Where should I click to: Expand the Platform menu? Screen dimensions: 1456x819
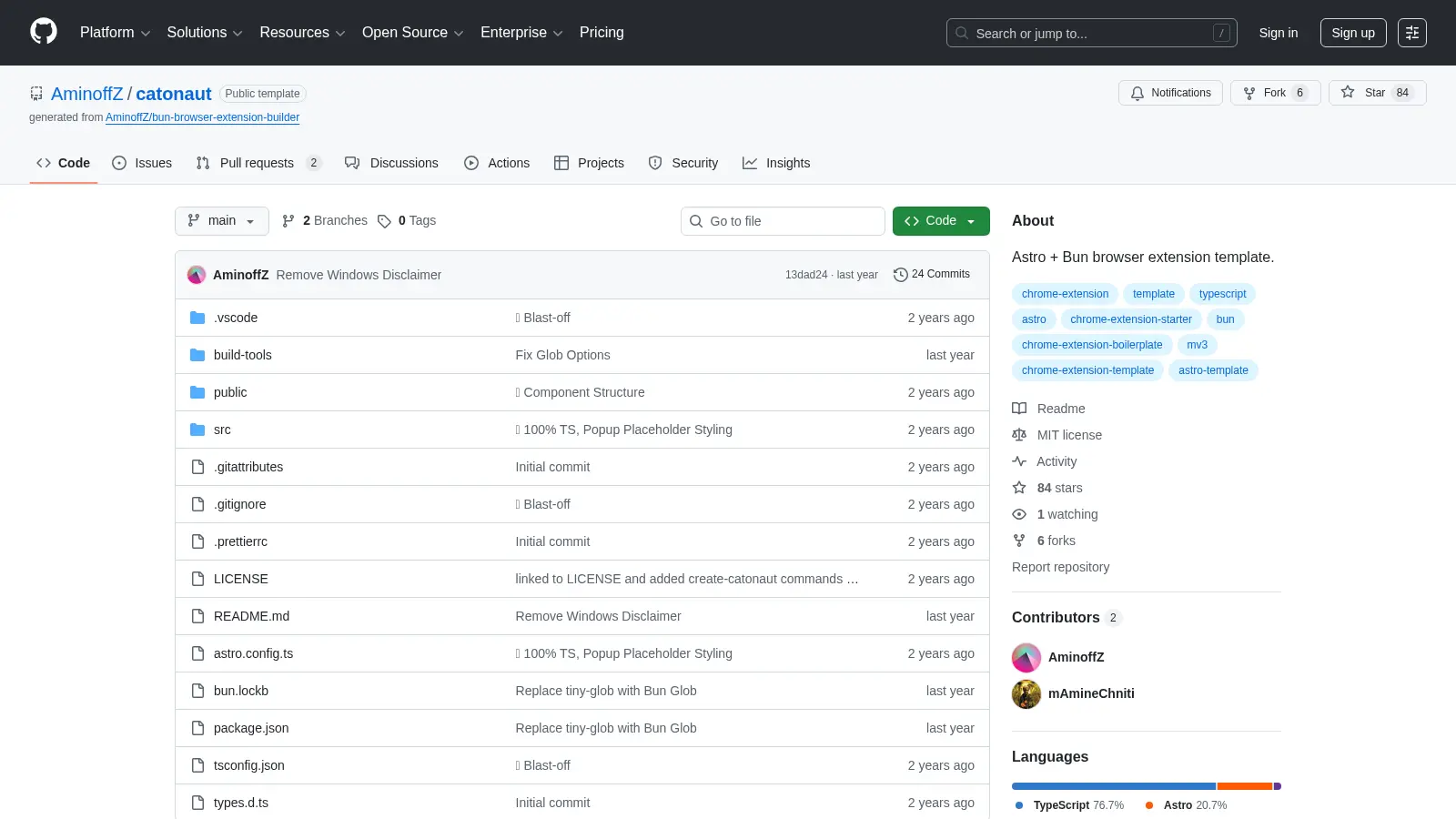pos(115,33)
